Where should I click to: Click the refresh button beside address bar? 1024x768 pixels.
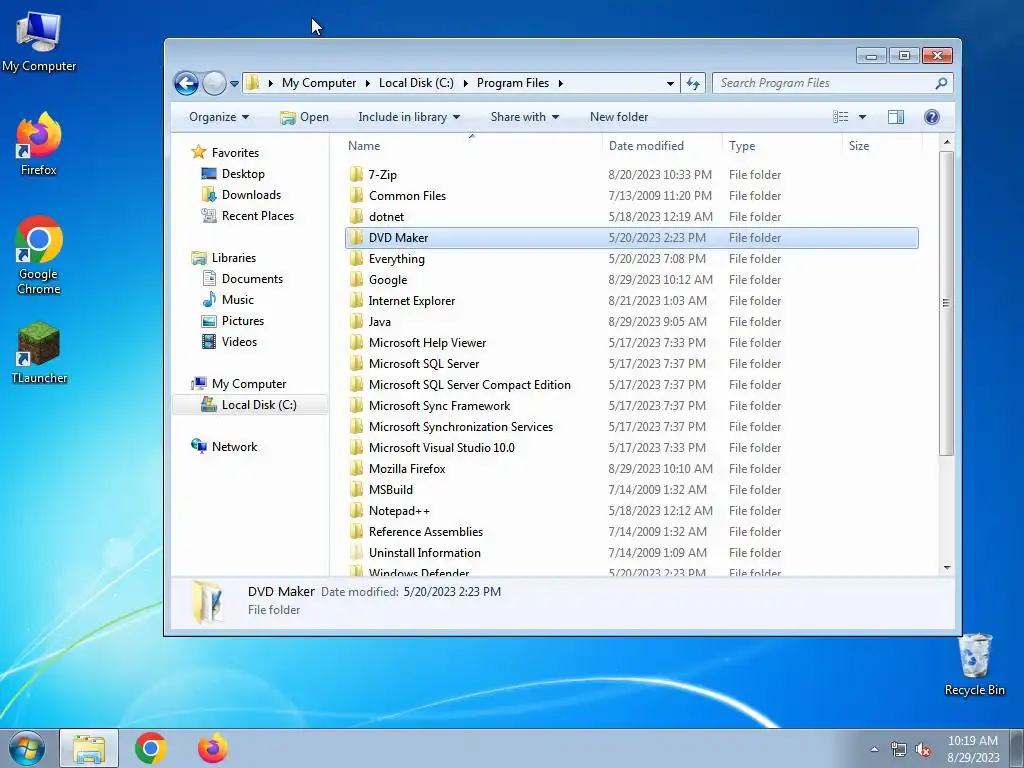point(693,83)
